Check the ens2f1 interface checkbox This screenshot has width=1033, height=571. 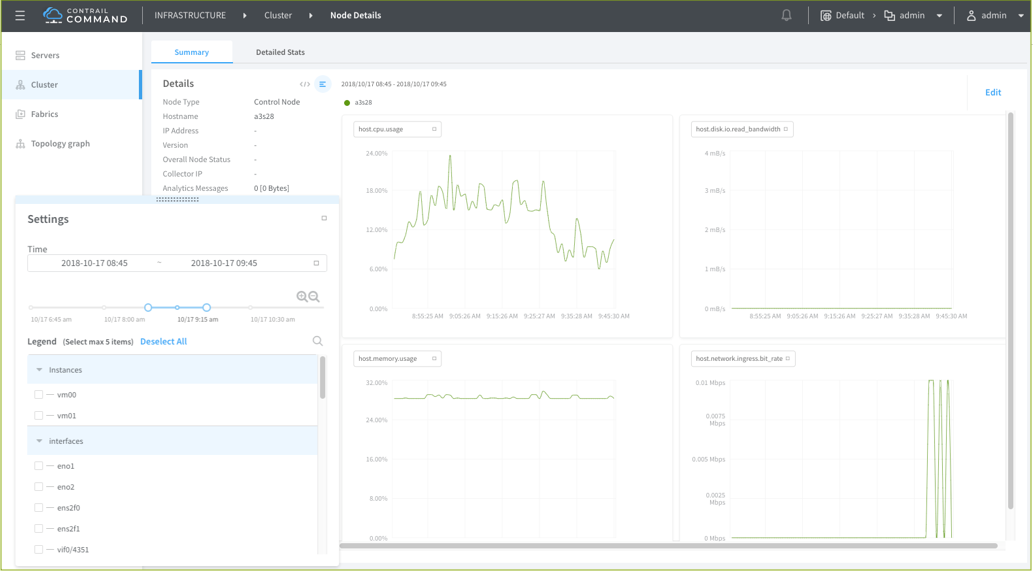pos(38,528)
